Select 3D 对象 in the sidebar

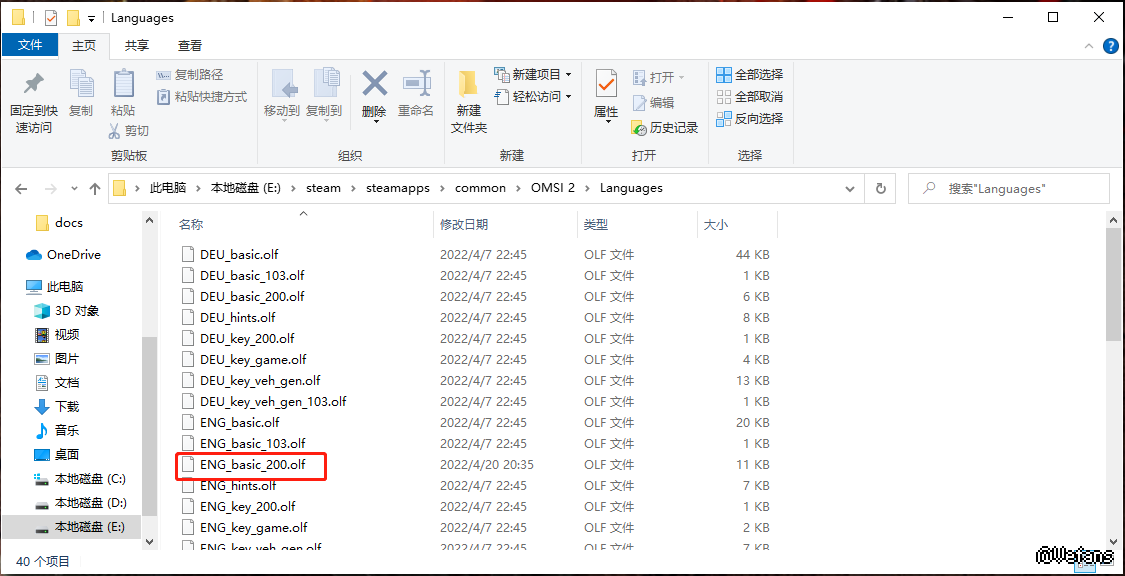[x=66, y=311]
